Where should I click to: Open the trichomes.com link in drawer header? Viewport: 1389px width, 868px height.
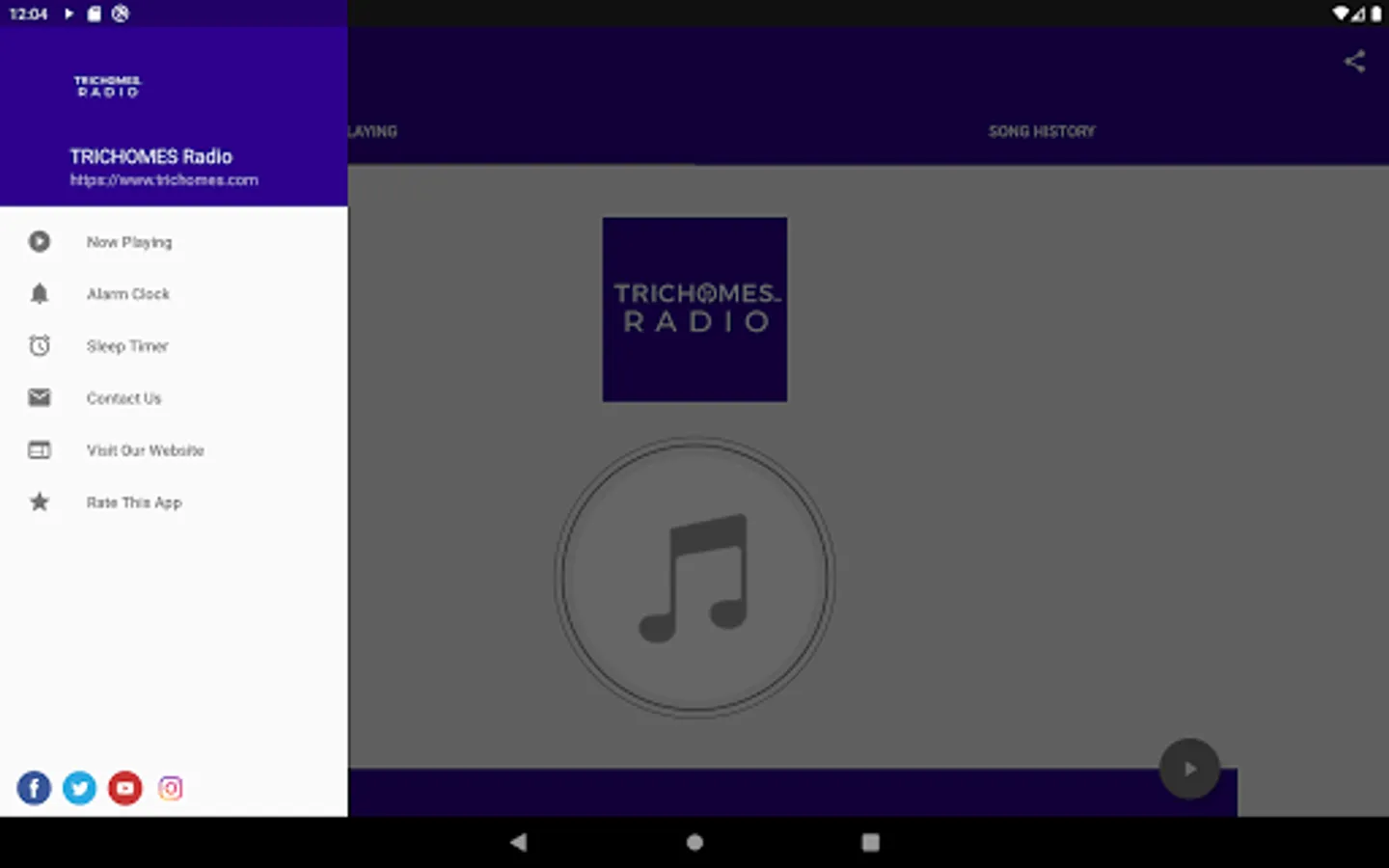(164, 180)
